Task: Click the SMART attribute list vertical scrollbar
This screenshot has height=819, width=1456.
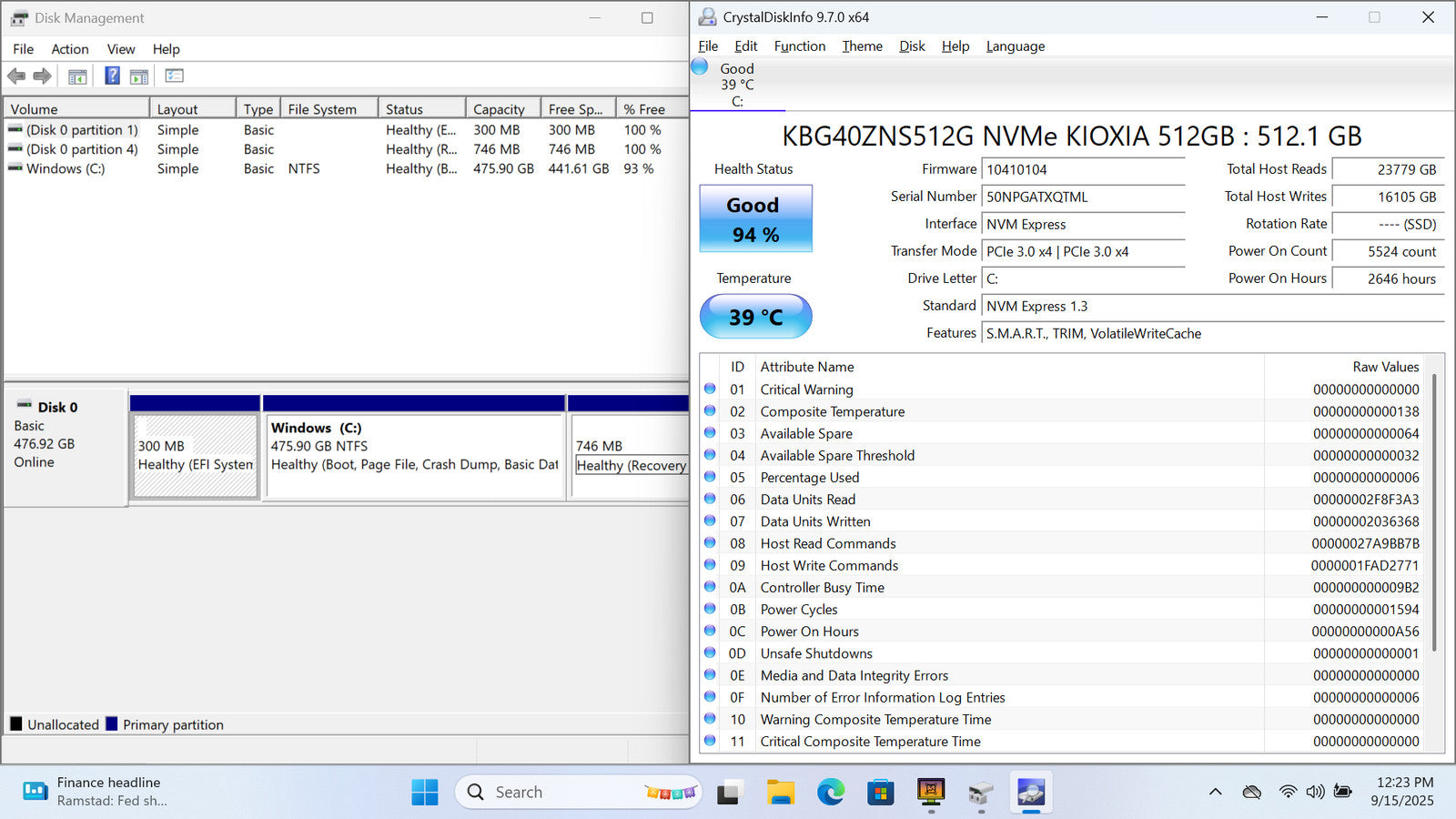Action: pos(1435,510)
